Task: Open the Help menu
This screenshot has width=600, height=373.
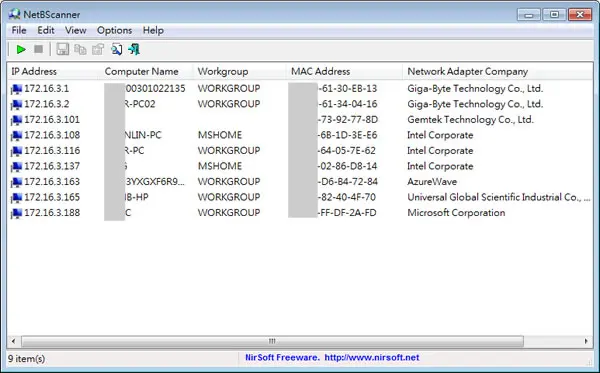Action: pyautogui.click(x=153, y=30)
